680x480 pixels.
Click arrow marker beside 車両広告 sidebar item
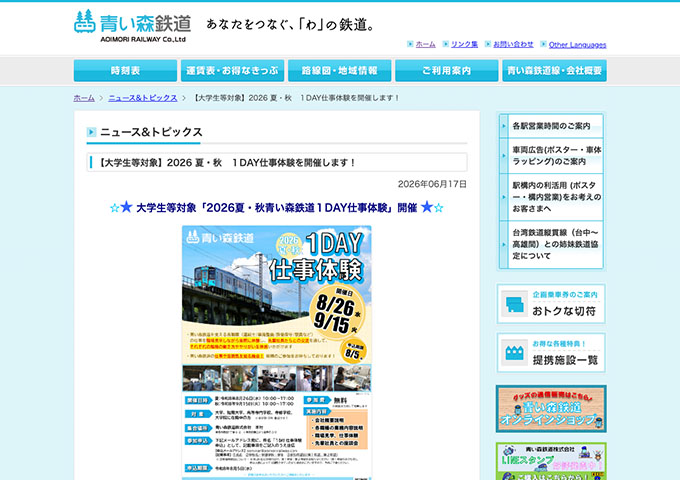tap(504, 156)
